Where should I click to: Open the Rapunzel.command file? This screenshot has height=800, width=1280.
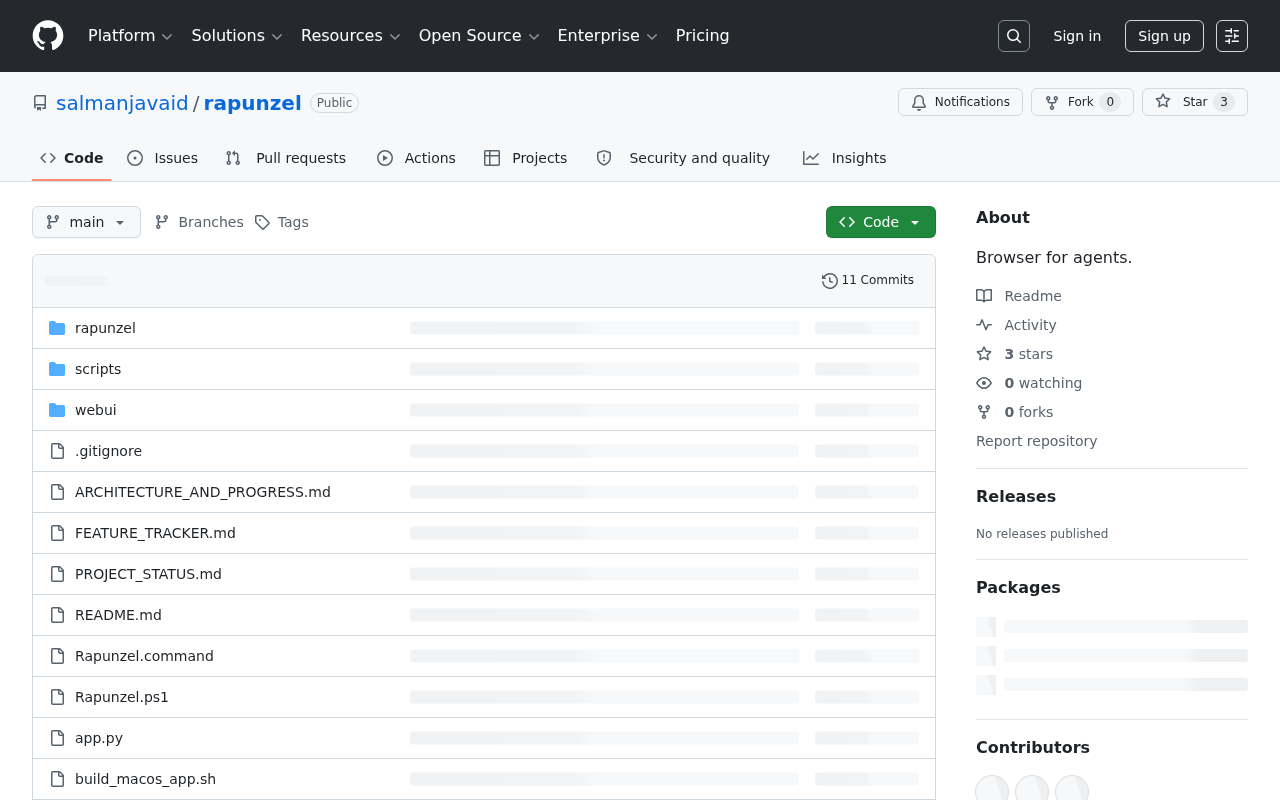coord(144,656)
